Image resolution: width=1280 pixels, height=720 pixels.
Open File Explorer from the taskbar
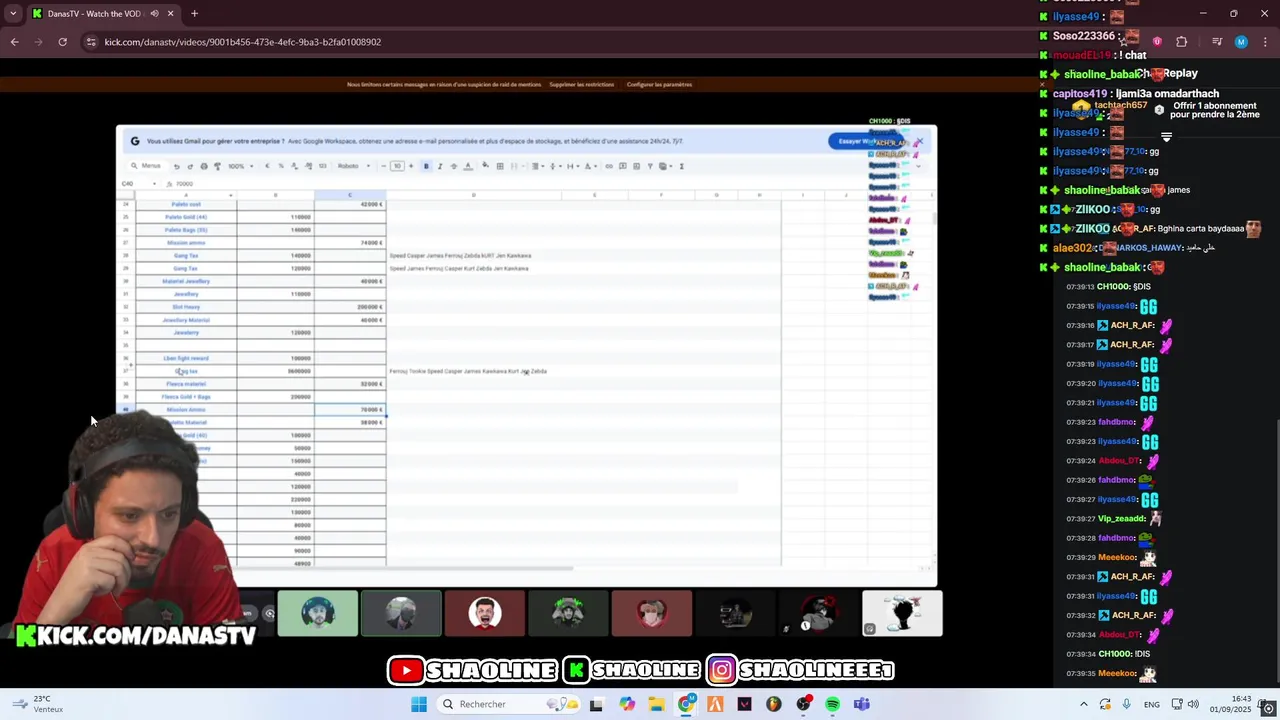coord(656,704)
